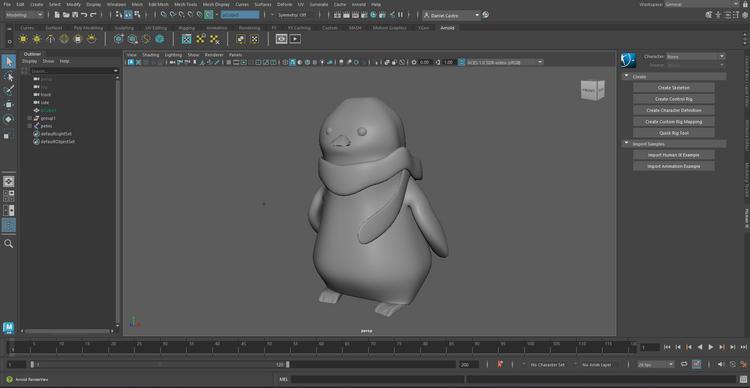Click the New Scene icon
Image resolution: width=750 pixels, height=388 pixels.
[x=57, y=15]
